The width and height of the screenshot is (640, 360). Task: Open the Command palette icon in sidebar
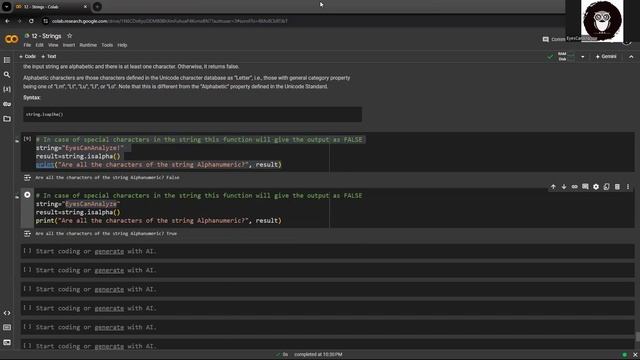click(7, 327)
